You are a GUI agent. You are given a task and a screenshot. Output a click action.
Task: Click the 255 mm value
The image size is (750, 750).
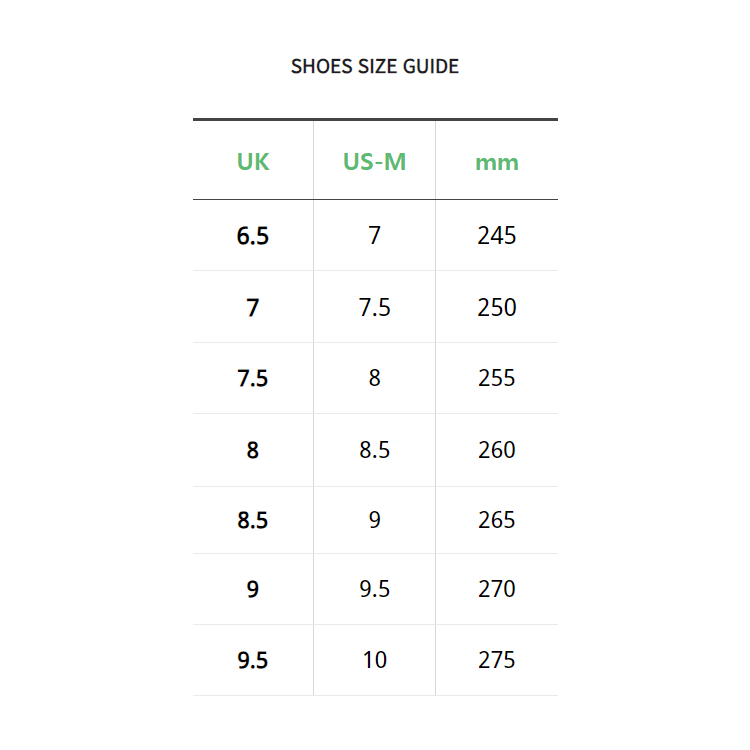(497, 378)
